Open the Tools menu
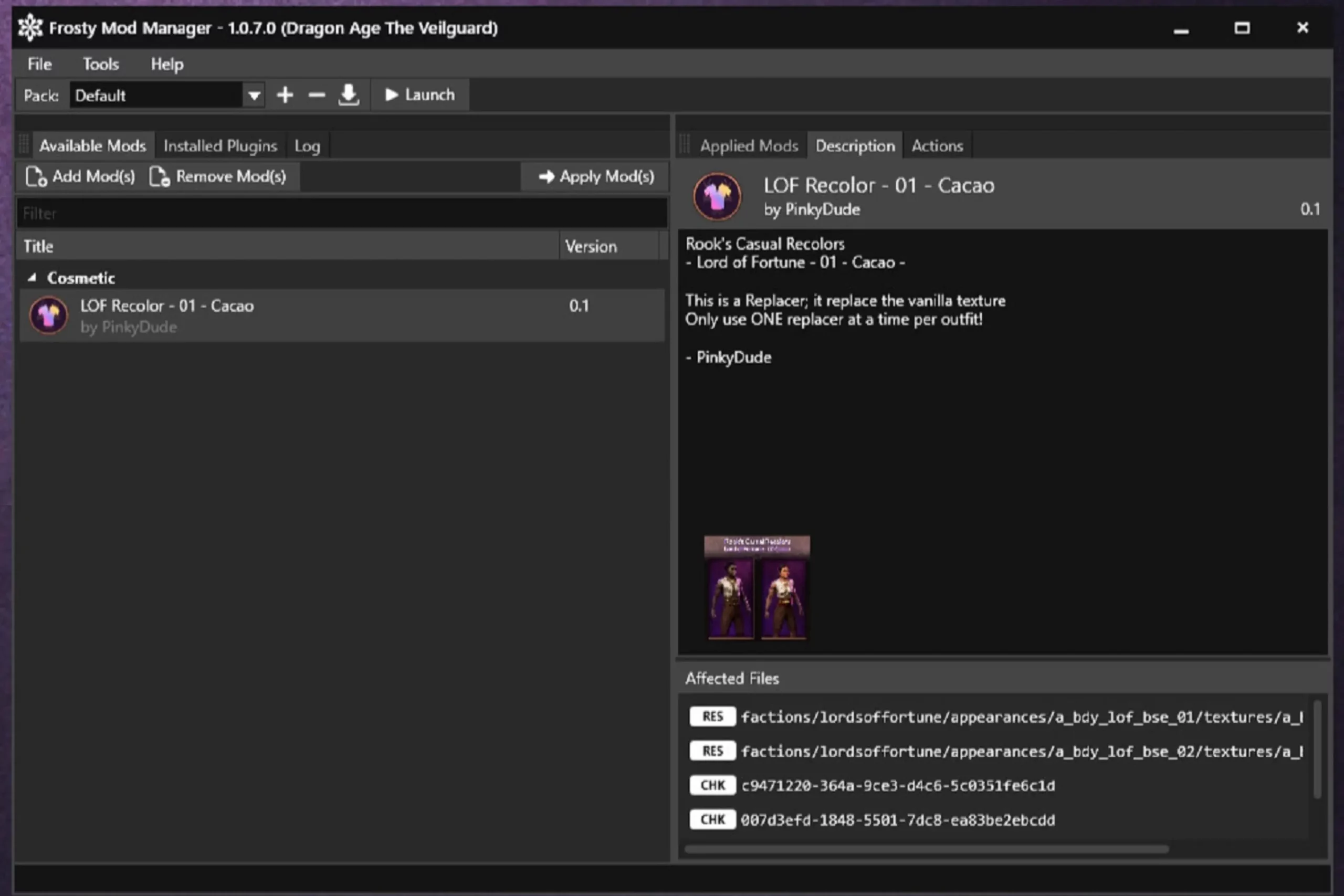This screenshot has width=1344, height=896. coord(101,64)
